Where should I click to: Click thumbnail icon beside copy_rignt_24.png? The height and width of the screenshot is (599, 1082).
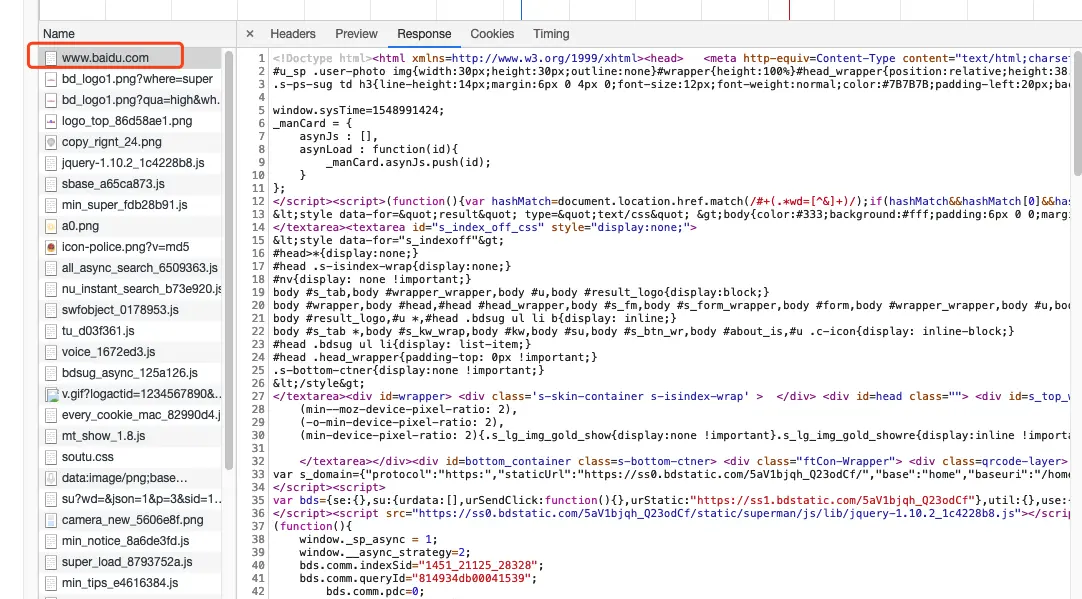(50, 142)
